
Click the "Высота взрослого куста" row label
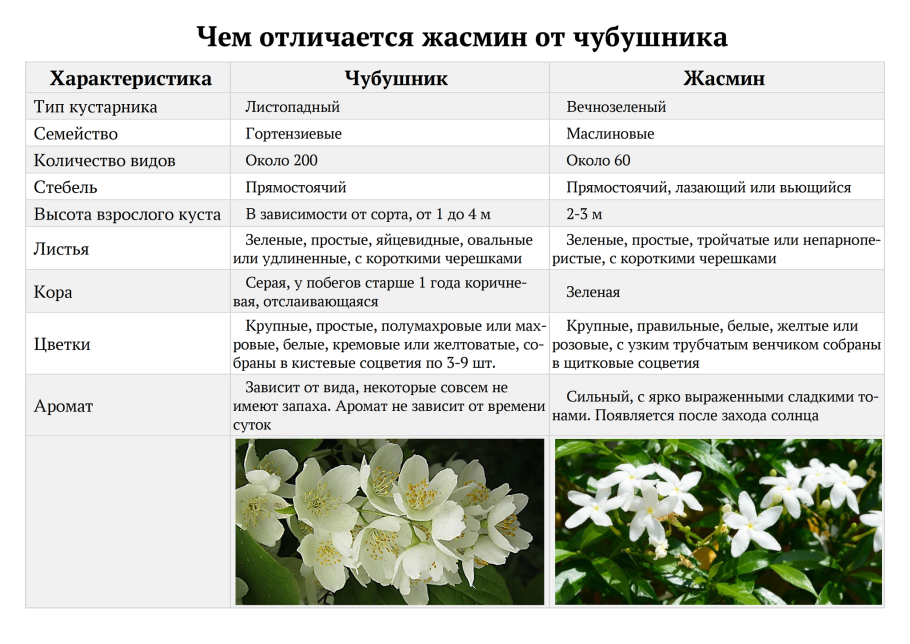coord(127,214)
